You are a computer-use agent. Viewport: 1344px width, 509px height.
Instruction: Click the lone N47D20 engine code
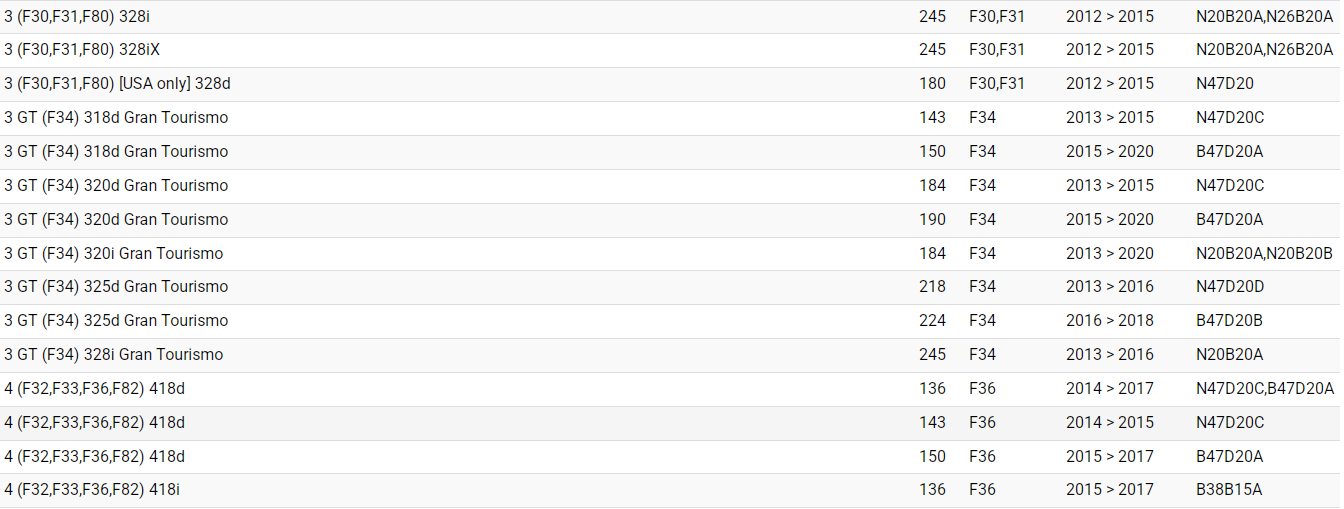tap(1224, 84)
